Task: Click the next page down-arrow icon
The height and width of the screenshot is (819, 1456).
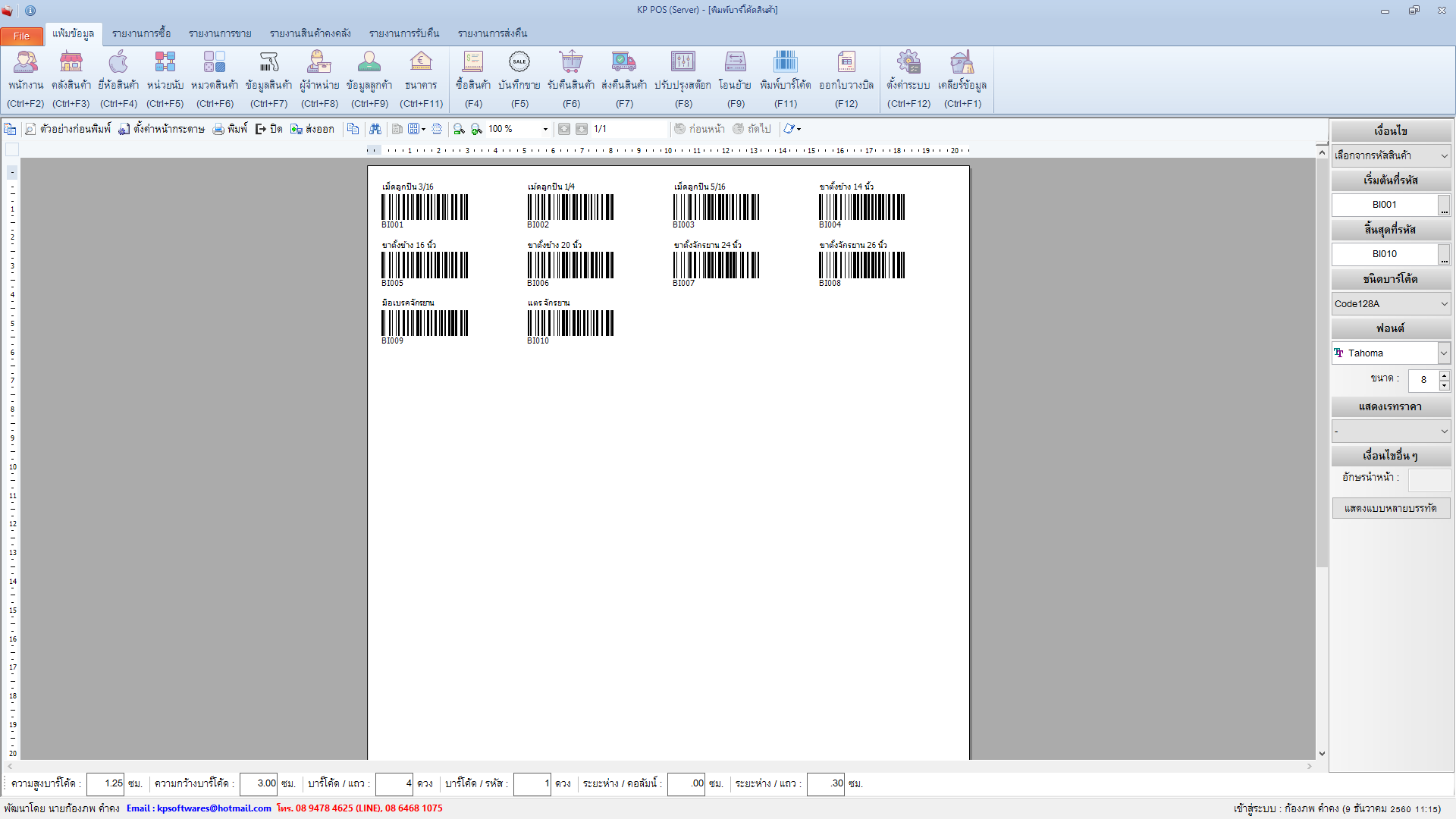Action: tap(582, 129)
